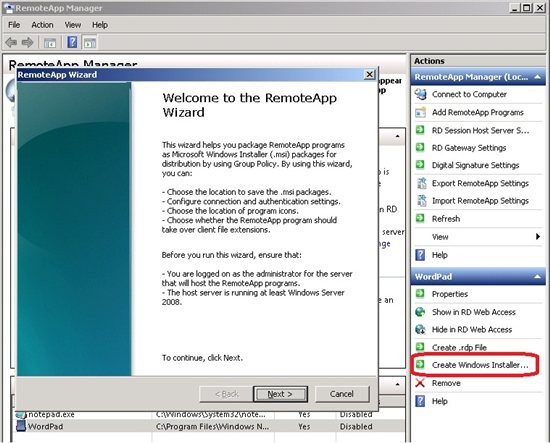Click the Create .rdp File icon
Screen dimensions: 550x443
420,347
